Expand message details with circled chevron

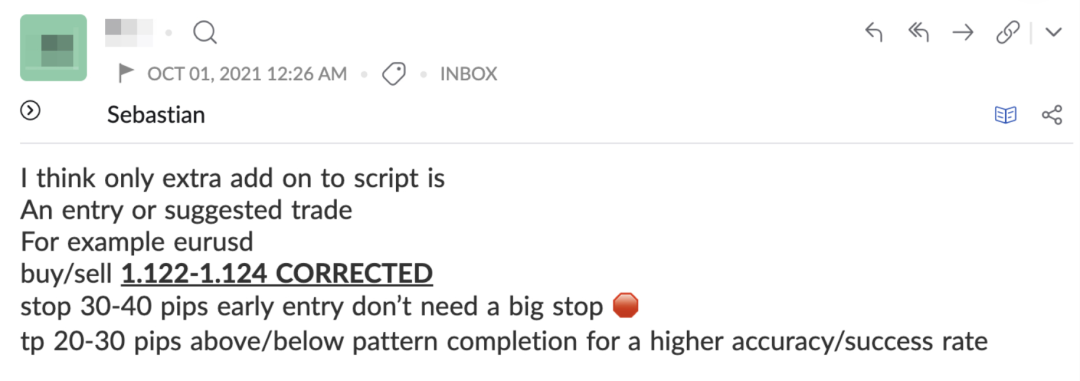31,111
